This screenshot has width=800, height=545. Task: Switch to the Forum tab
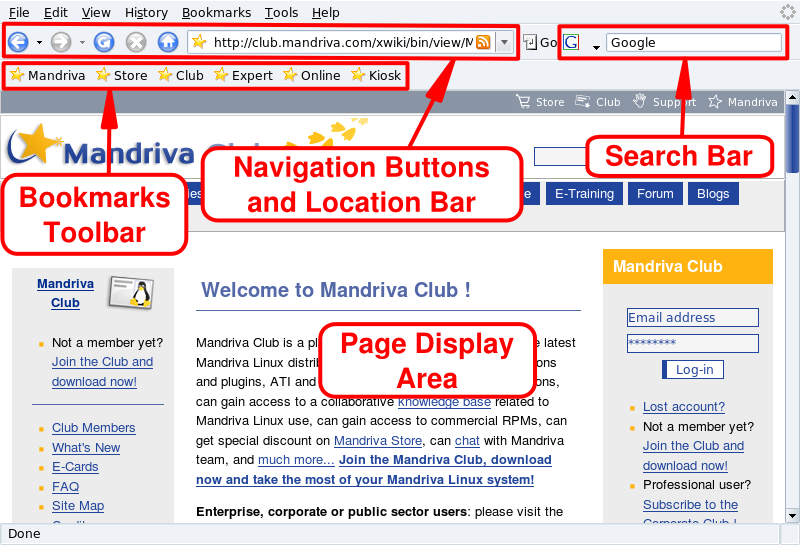coord(655,194)
